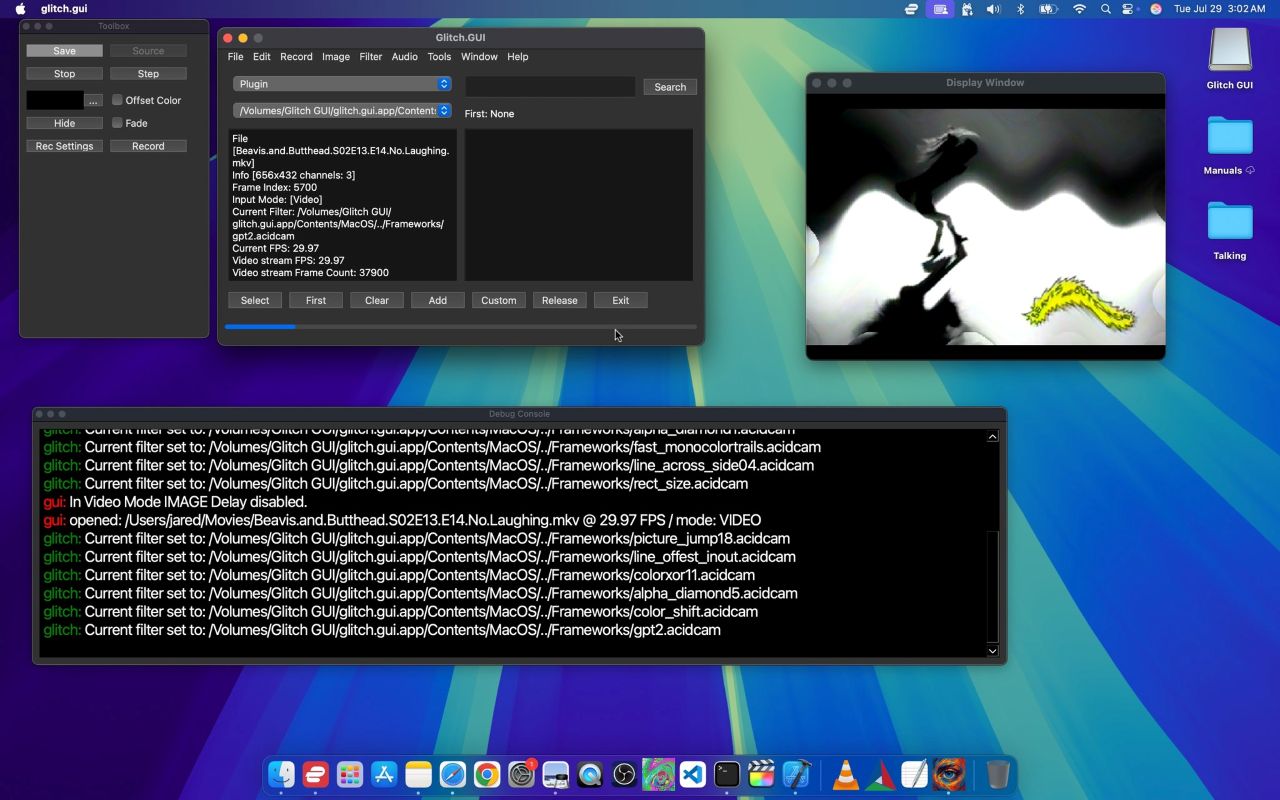
Task: Open the App Store dock icon
Action: point(384,774)
